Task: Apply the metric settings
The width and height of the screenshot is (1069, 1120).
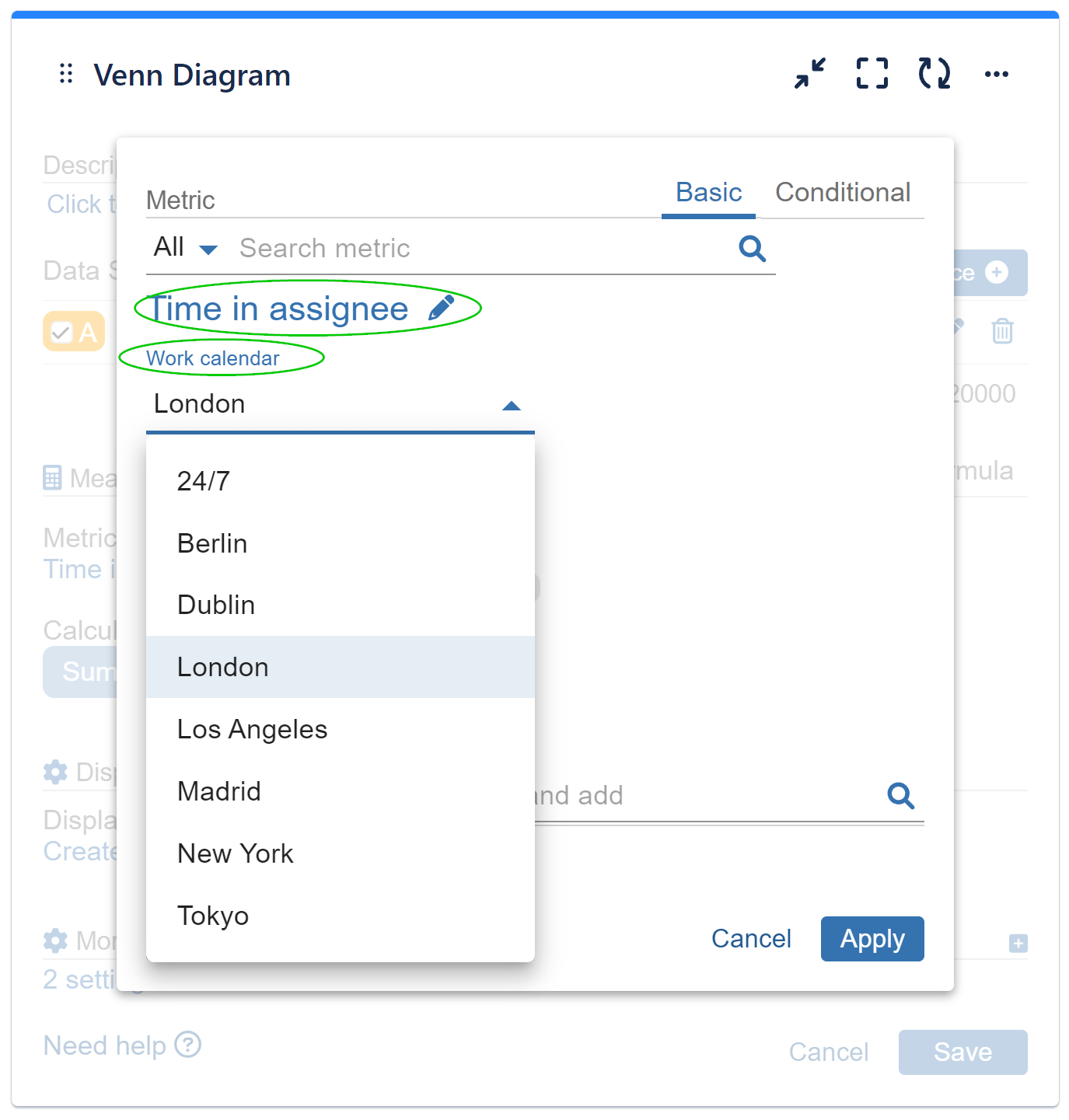Action: 872,939
